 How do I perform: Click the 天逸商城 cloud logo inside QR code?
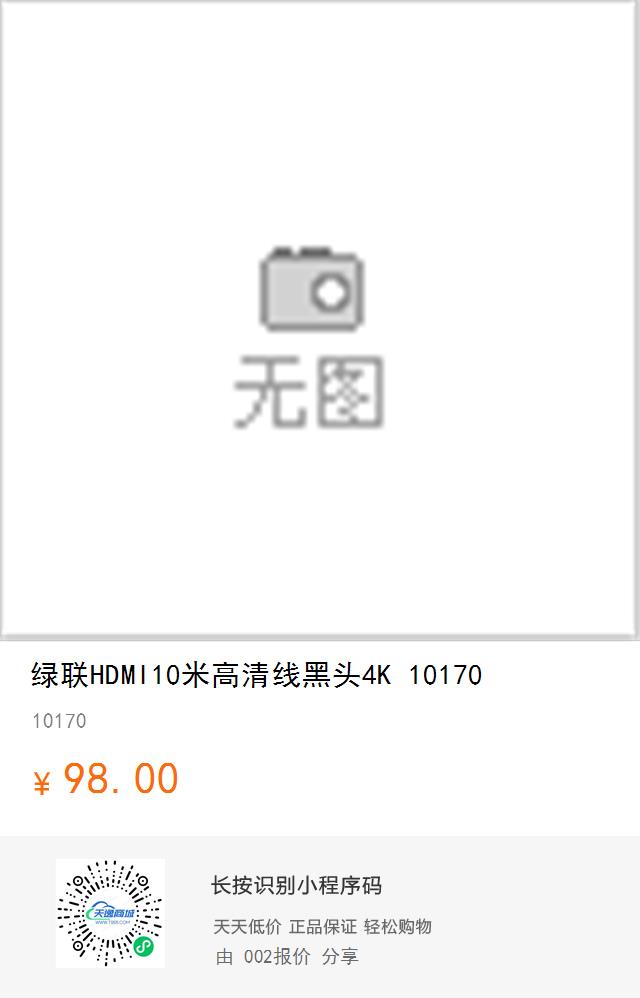click(112, 915)
